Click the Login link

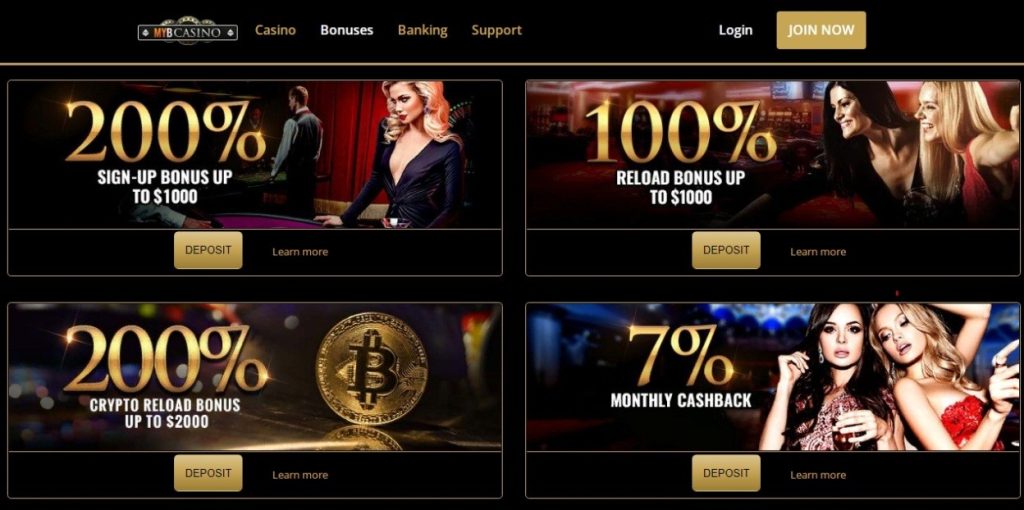point(735,30)
